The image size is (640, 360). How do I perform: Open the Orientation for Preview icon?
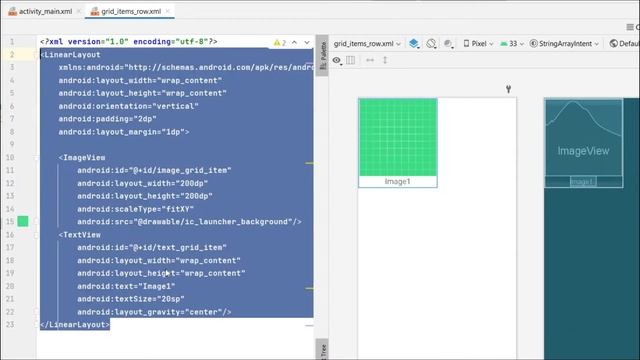[x=431, y=43]
